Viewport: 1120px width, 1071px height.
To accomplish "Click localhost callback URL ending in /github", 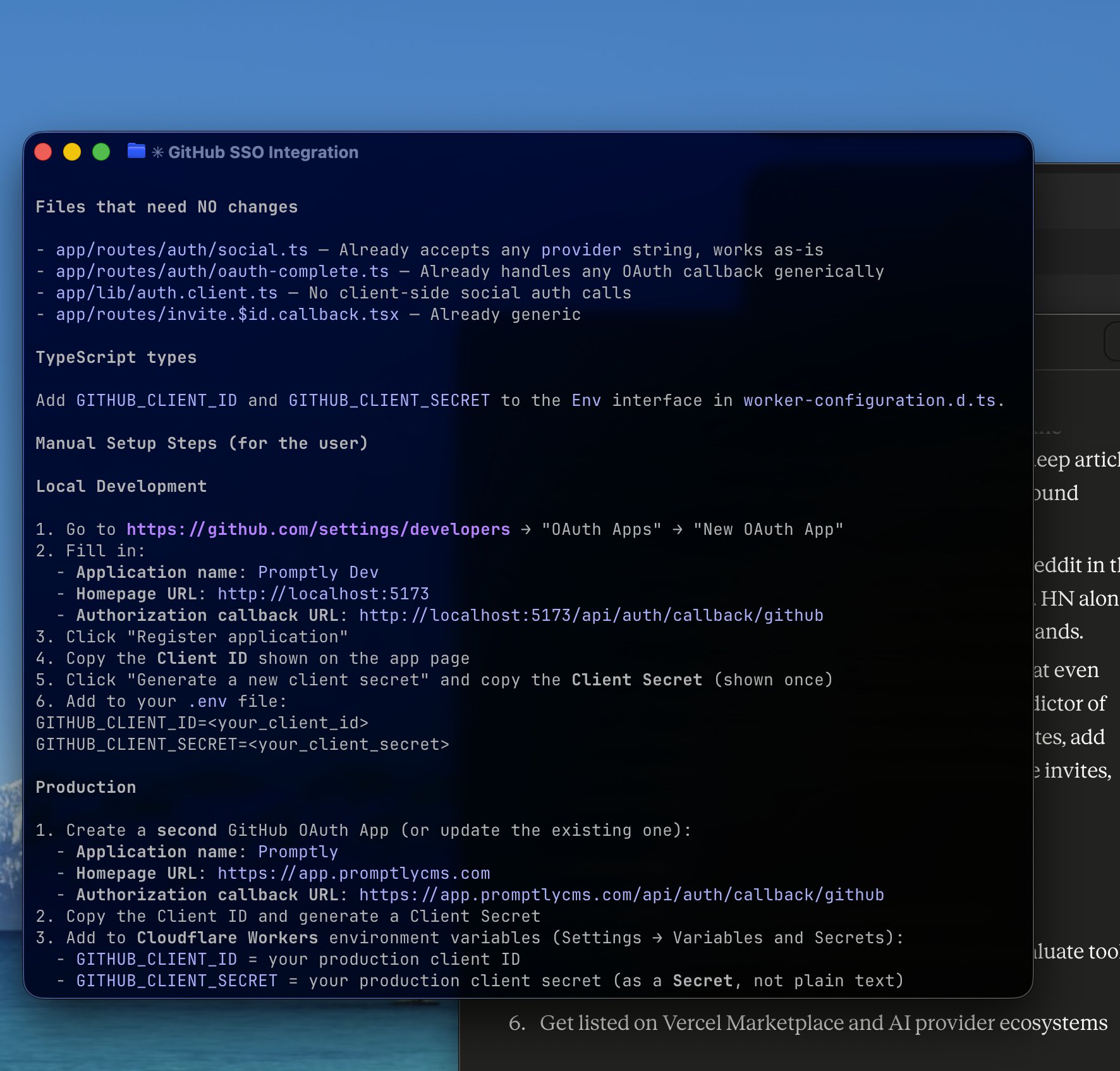I will pyautogui.click(x=592, y=615).
